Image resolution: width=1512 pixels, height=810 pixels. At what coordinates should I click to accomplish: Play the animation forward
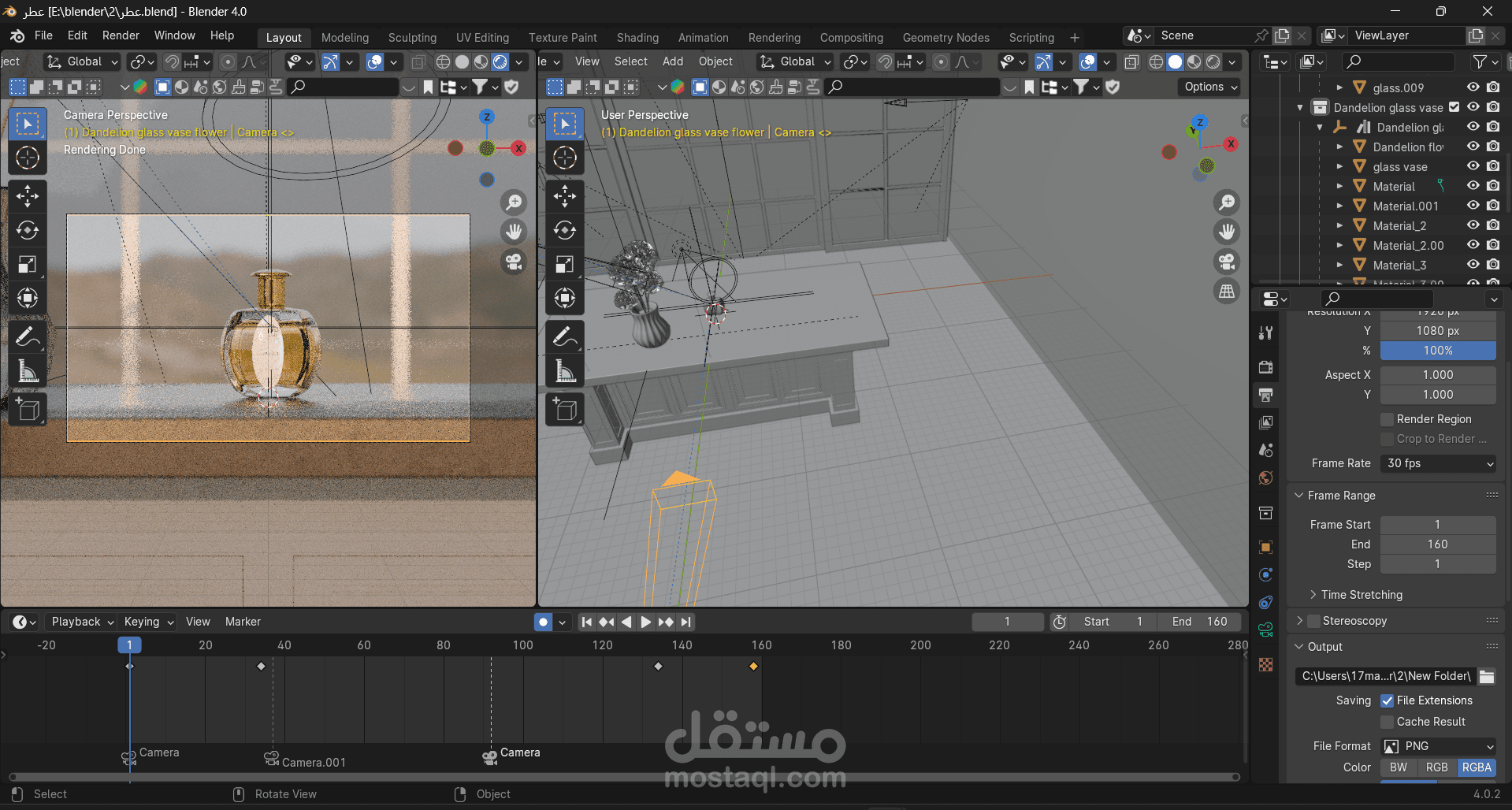(x=645, y=622)
